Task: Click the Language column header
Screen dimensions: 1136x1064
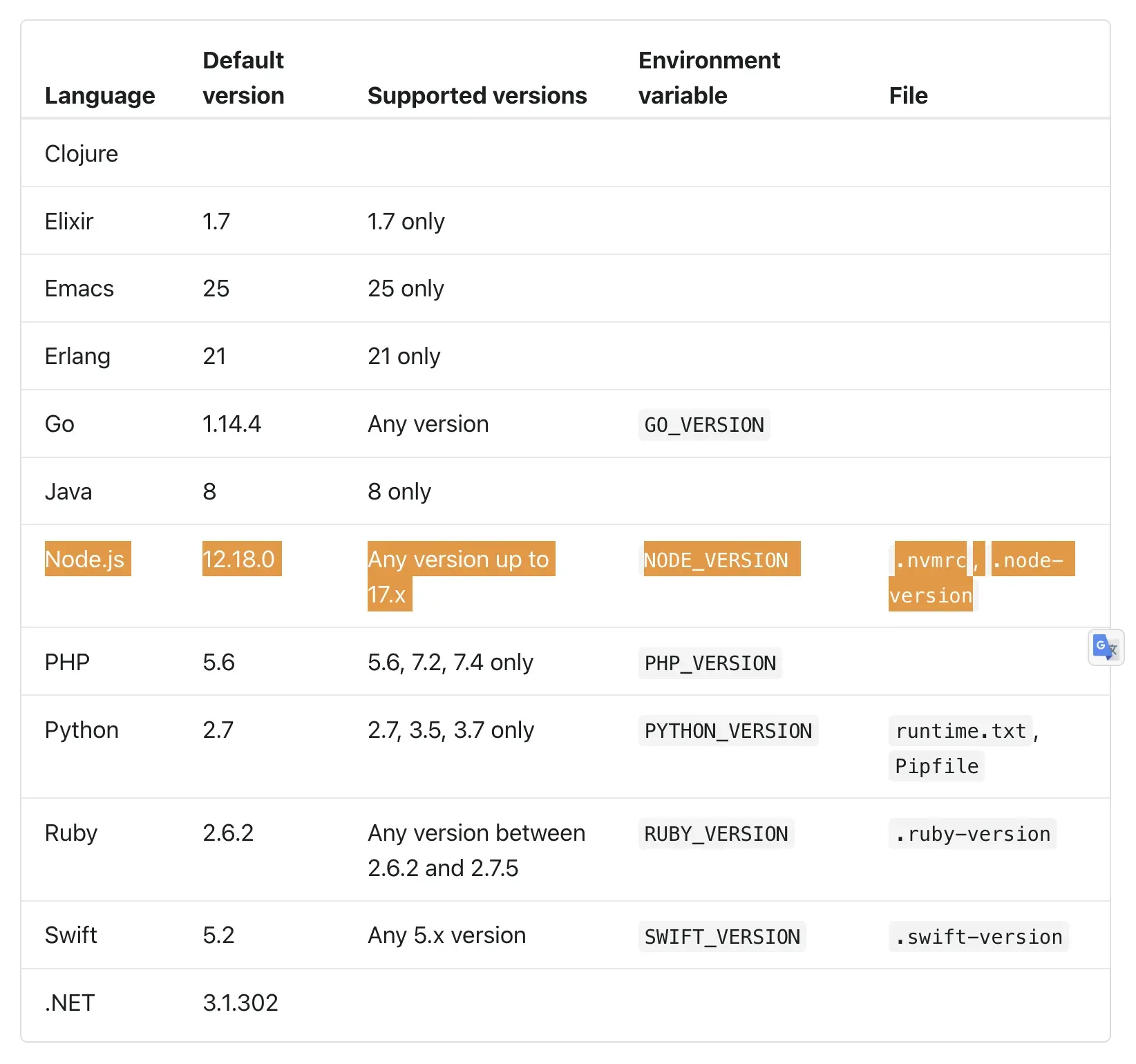Action: tap(100, 95)
